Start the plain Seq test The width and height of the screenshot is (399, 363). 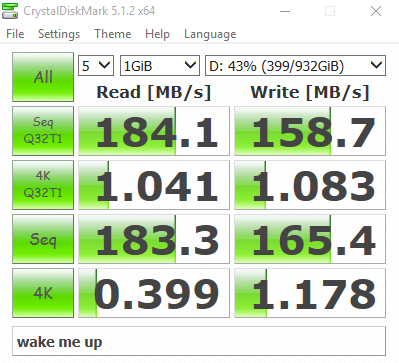click(x=43, y=239)
